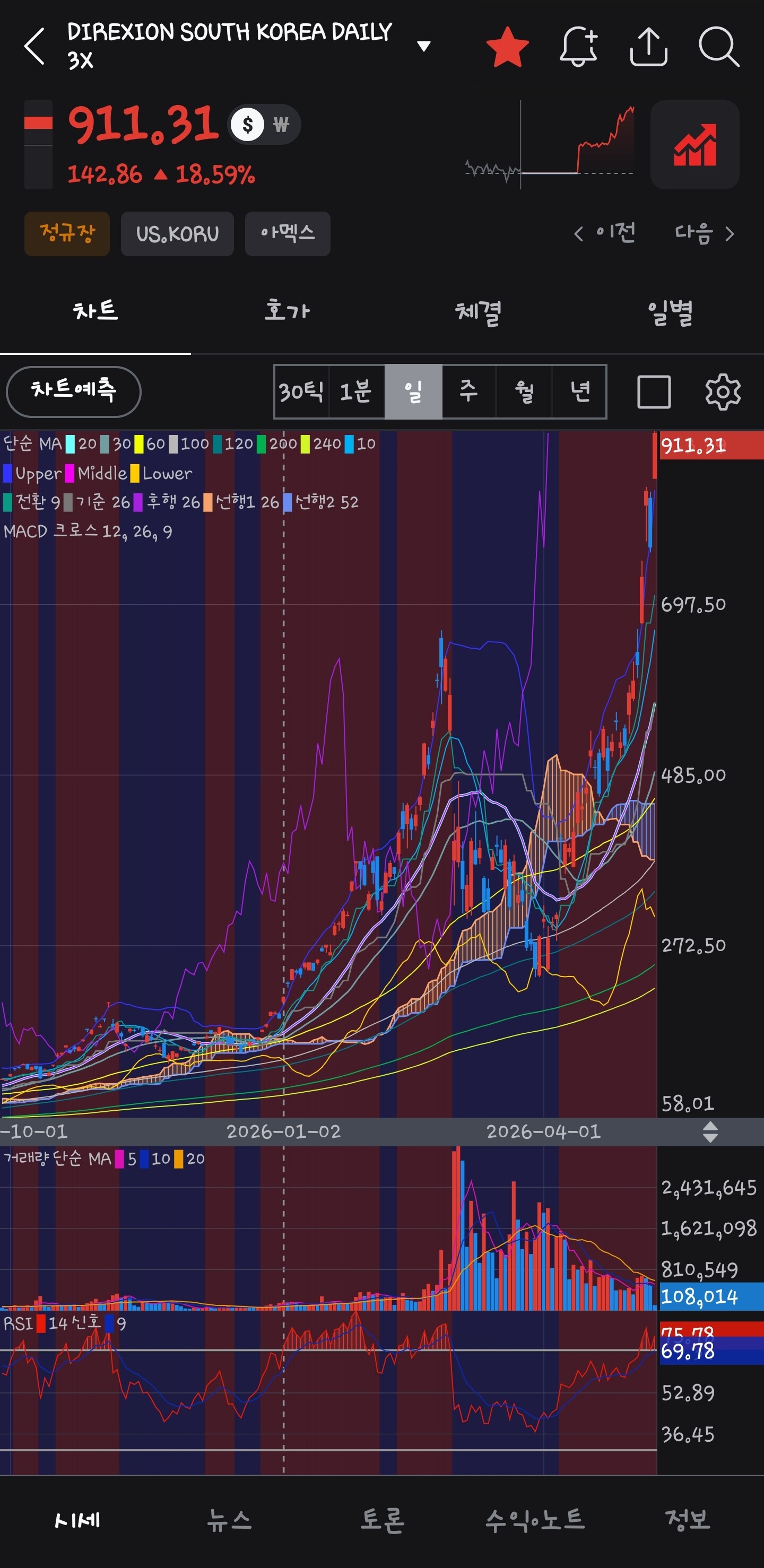Open chart settings gear icon

(723, 391)
